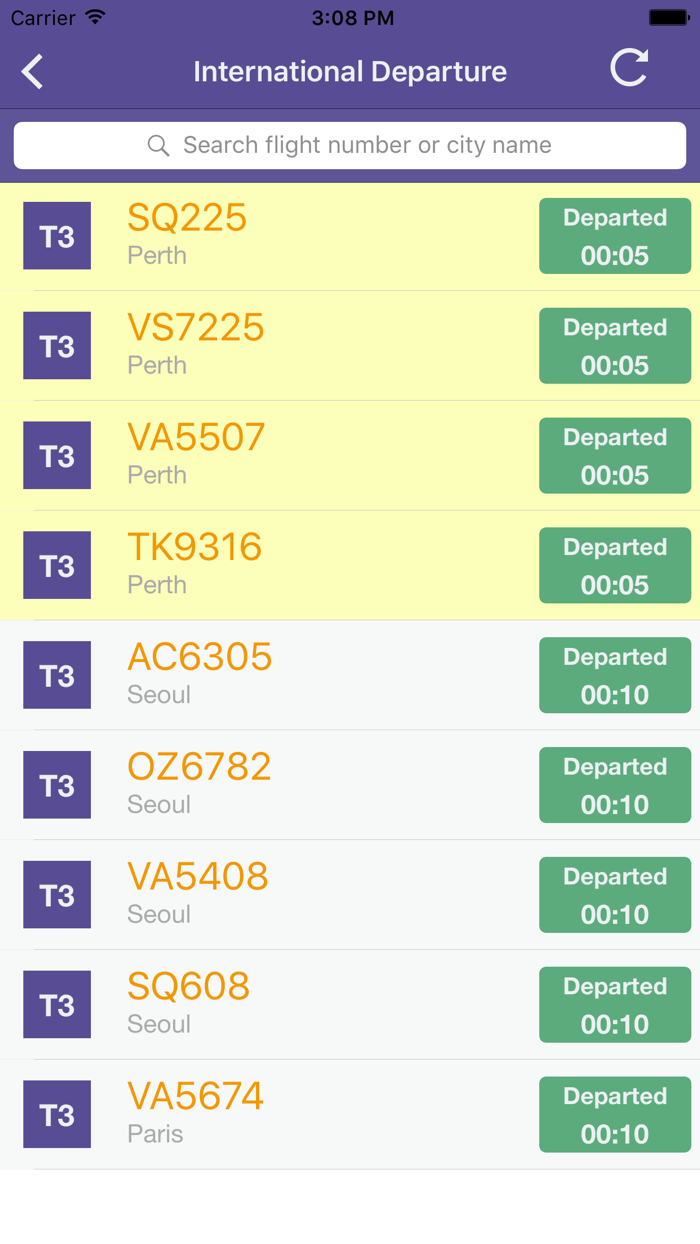Select the SQ608 Seoul flight row
Image resolution: width=700 pixels, height=1244 pixels.
[x=300, y=1004]
